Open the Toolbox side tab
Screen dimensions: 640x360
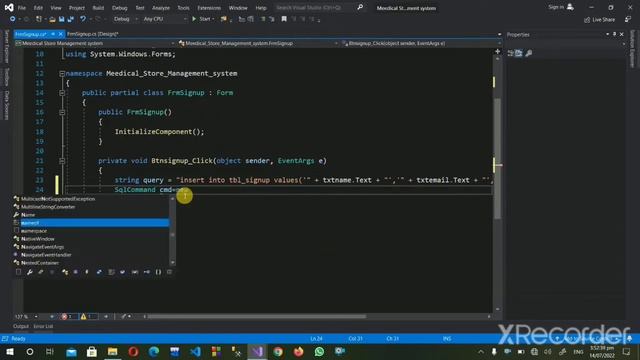7,77
